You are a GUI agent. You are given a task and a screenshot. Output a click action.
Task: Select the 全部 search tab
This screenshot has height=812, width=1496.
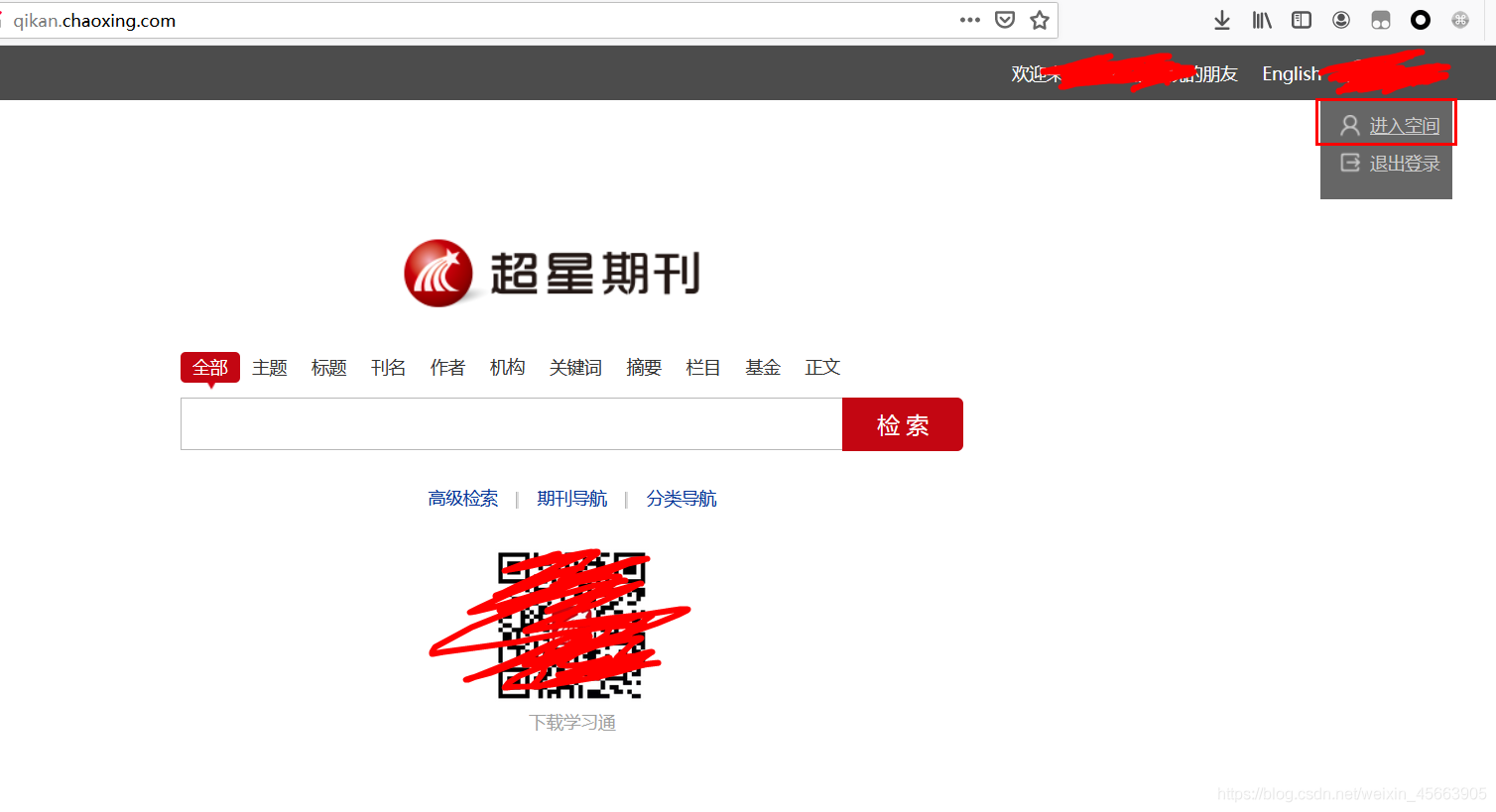[210, 368]
